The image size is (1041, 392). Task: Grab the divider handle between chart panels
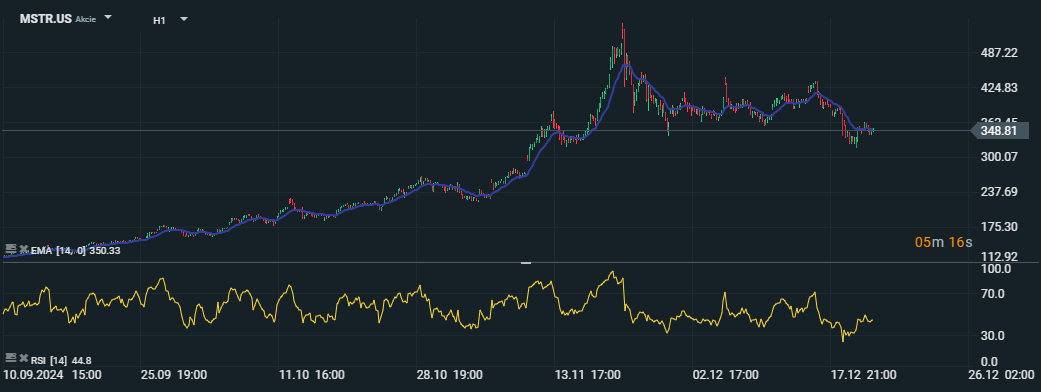pyautogui.click(x=526, y=263)
